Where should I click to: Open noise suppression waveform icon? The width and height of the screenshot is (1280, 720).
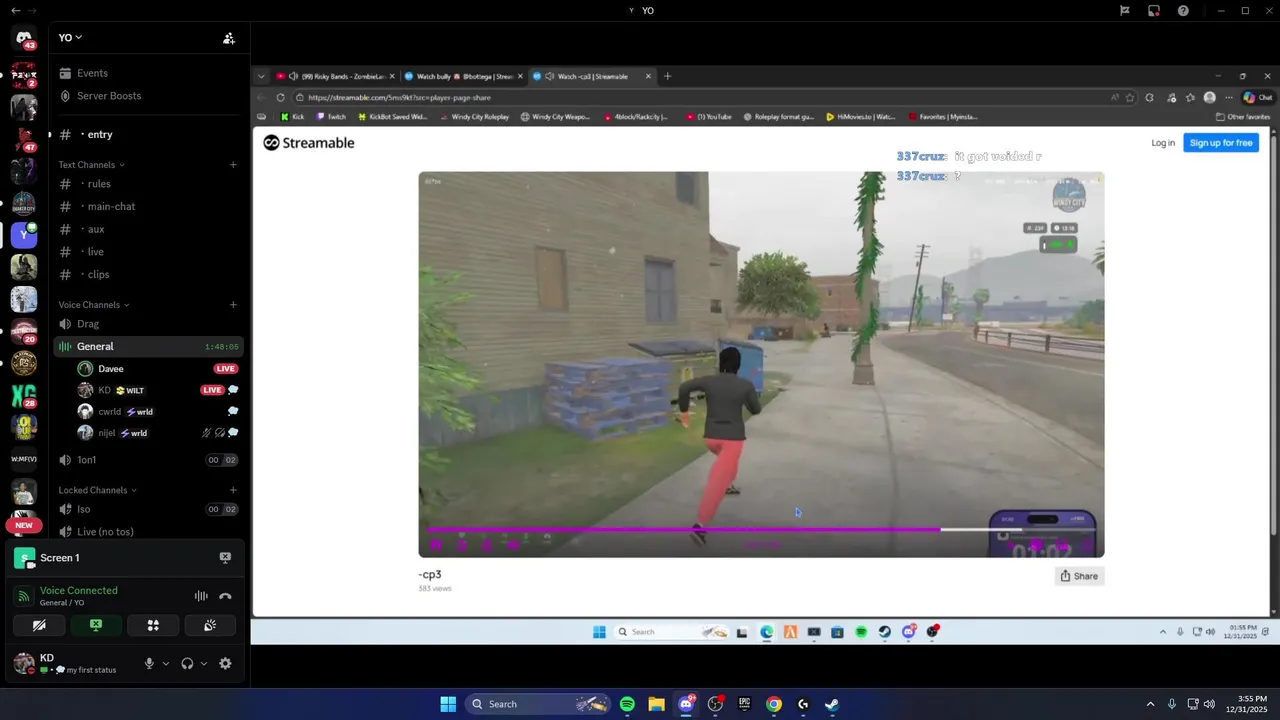(x=201, y=596)
